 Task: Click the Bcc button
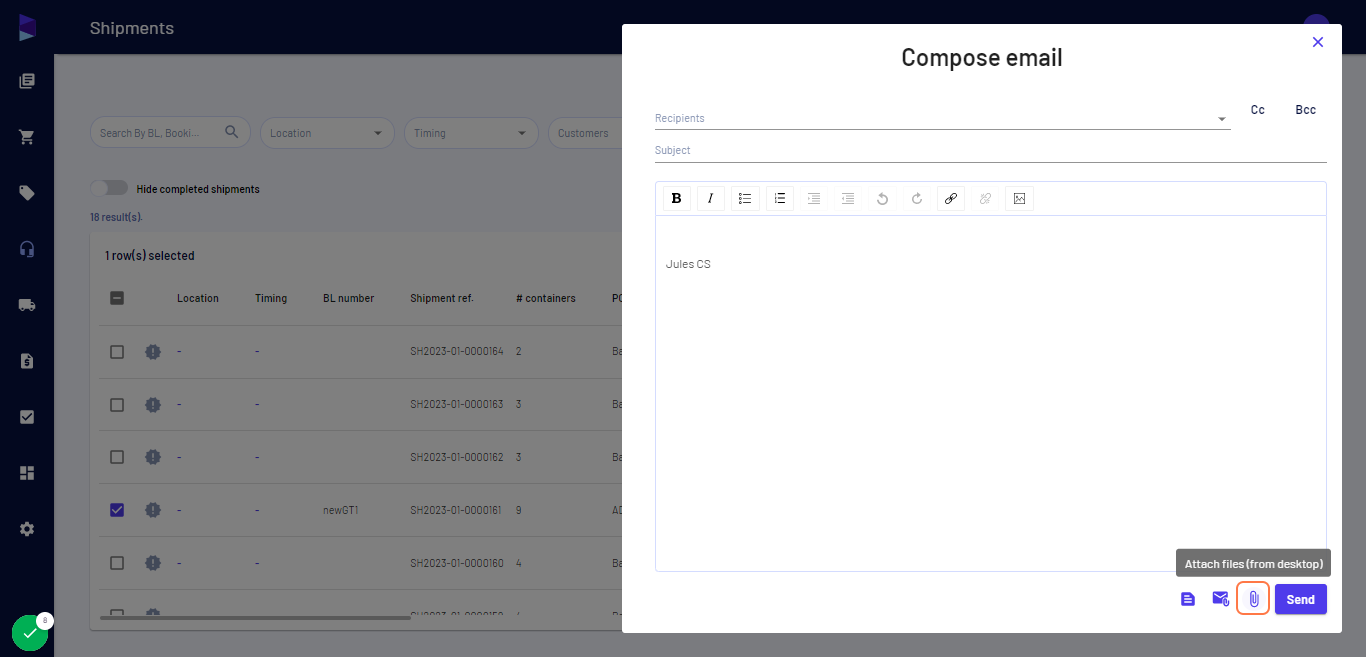click(1306, 110)
